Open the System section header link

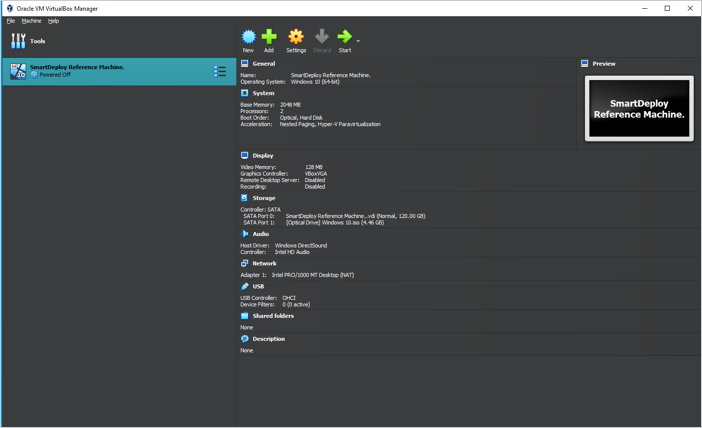[x=263, y=93]
